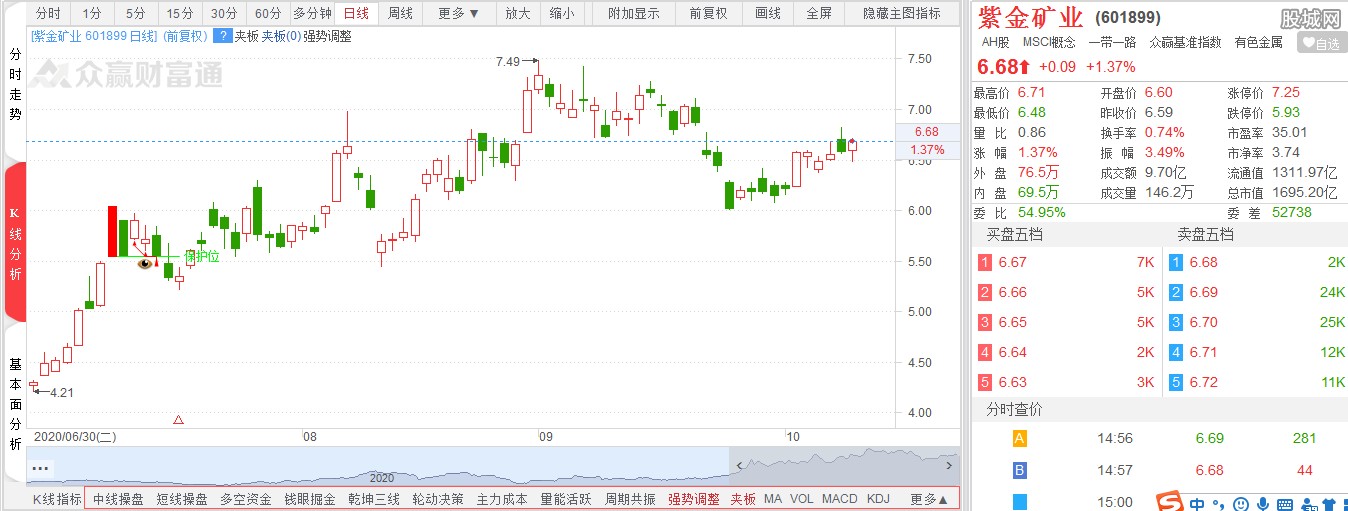Click the 自选 heart favorite button
1348x511 pixels.
(x=1321, y=43)
